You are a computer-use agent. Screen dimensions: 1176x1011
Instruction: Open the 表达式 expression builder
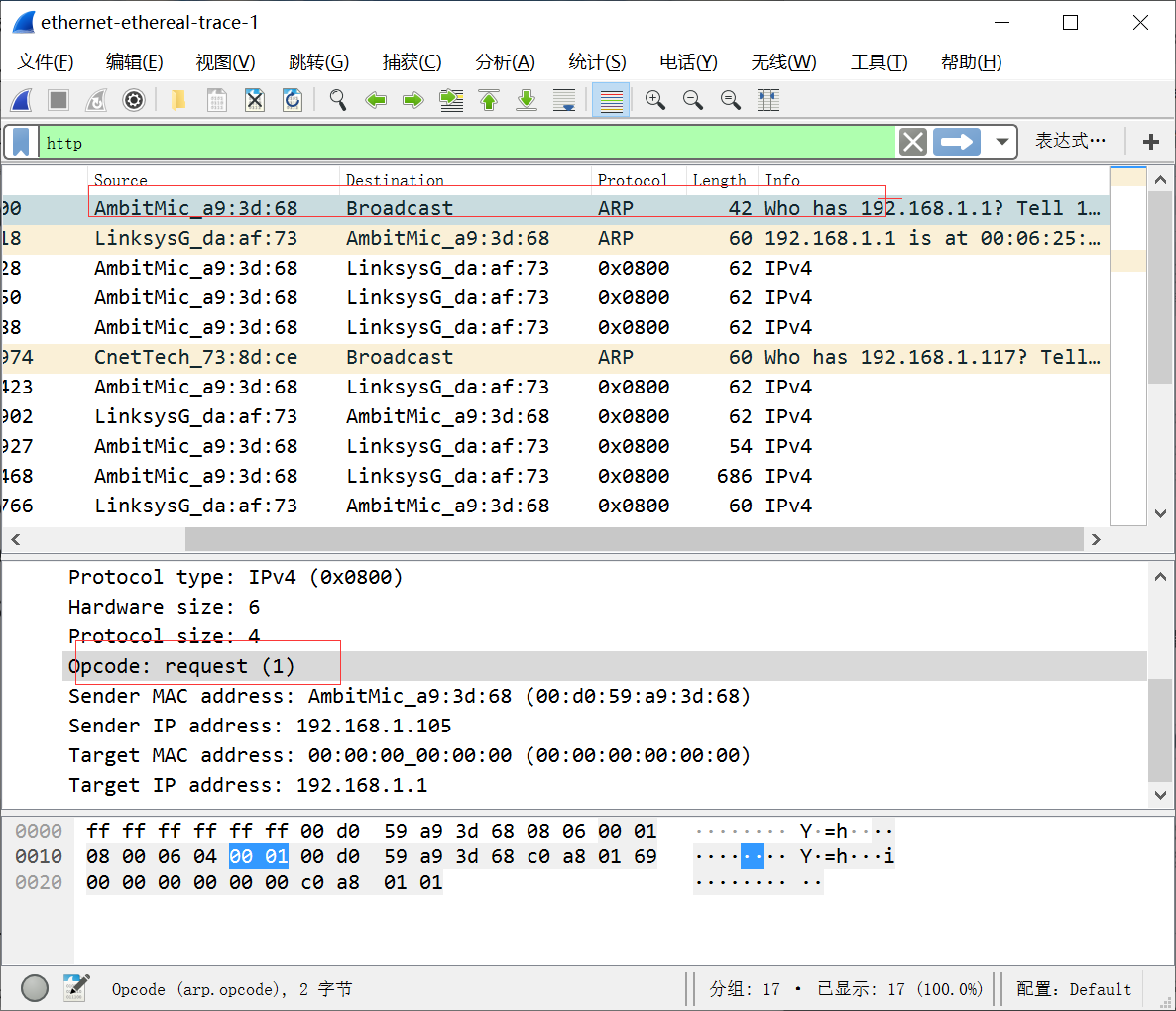coord(1070,141)
